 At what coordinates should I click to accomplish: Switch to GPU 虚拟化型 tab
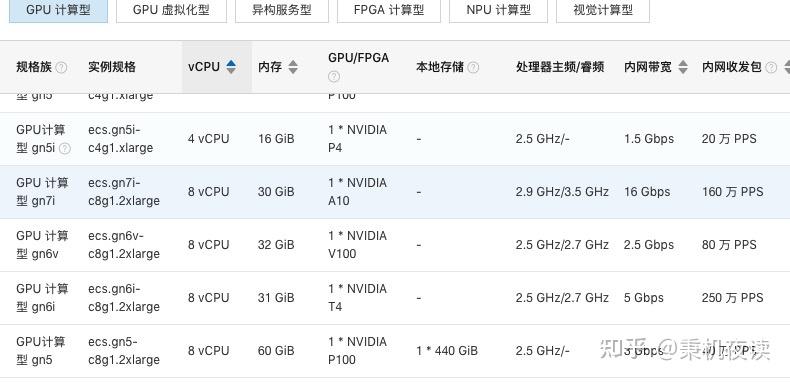[x=171, y=10]
